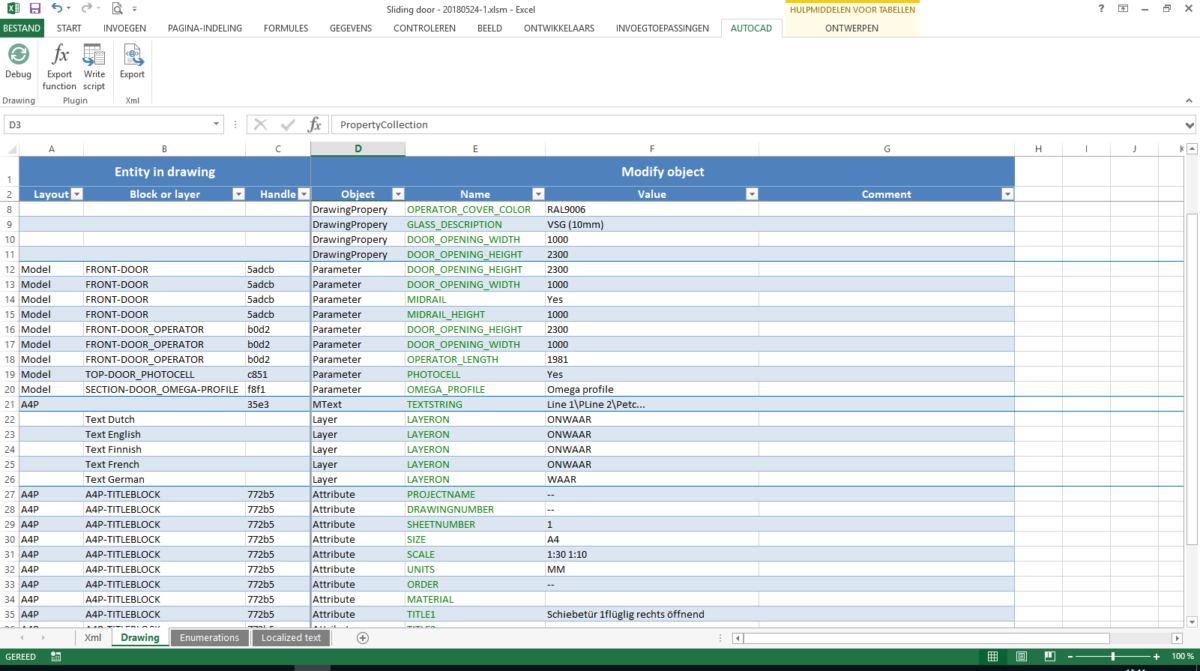The height and width of the screenshot is (671, 1200).
Task: Select the cell containing TEXTSTRING
Action: pyautogui.click(x=476, y=404)
